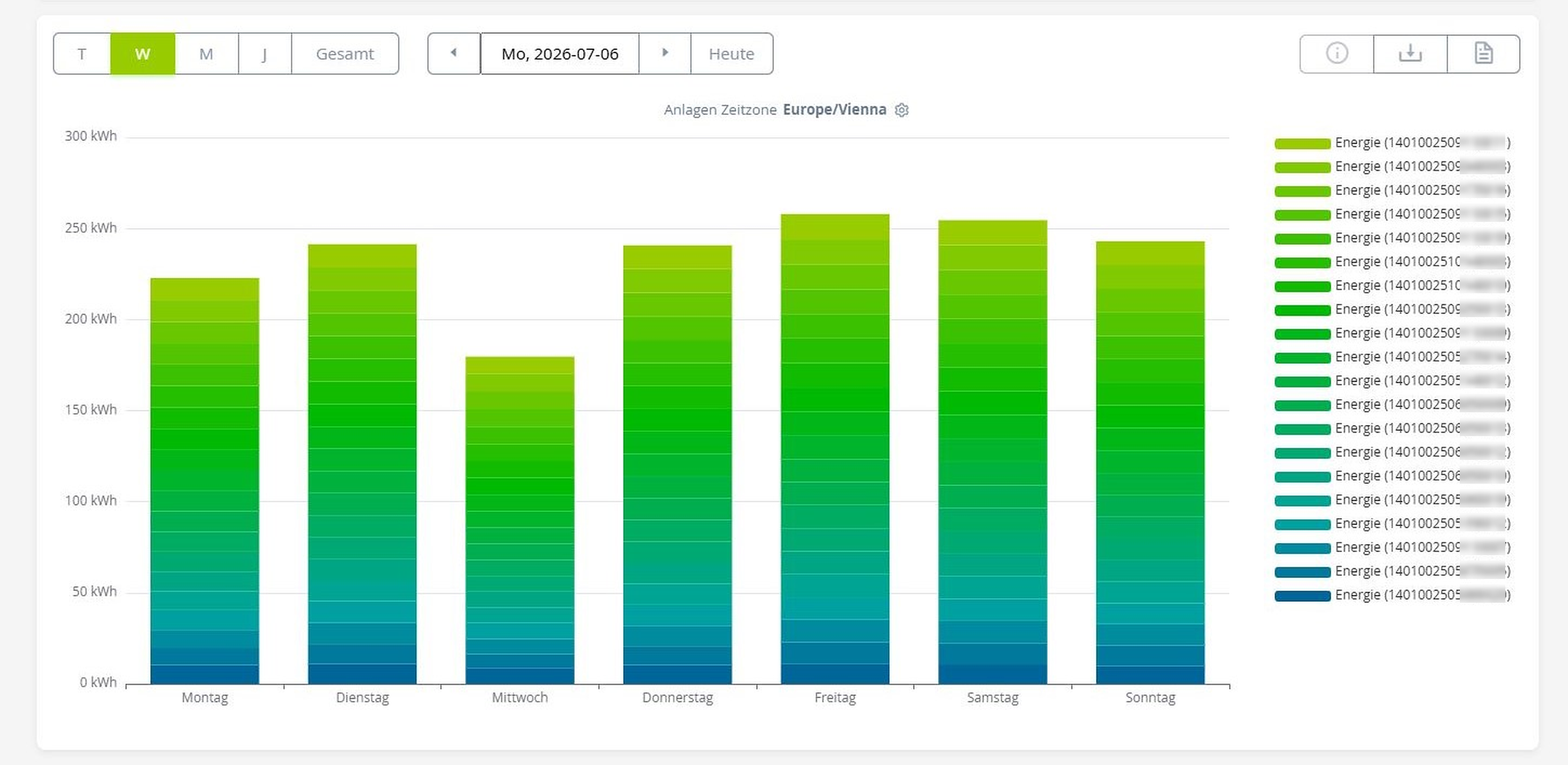Jump to today with Heute button
1568x765 pixels.
(x=731, y=54)
